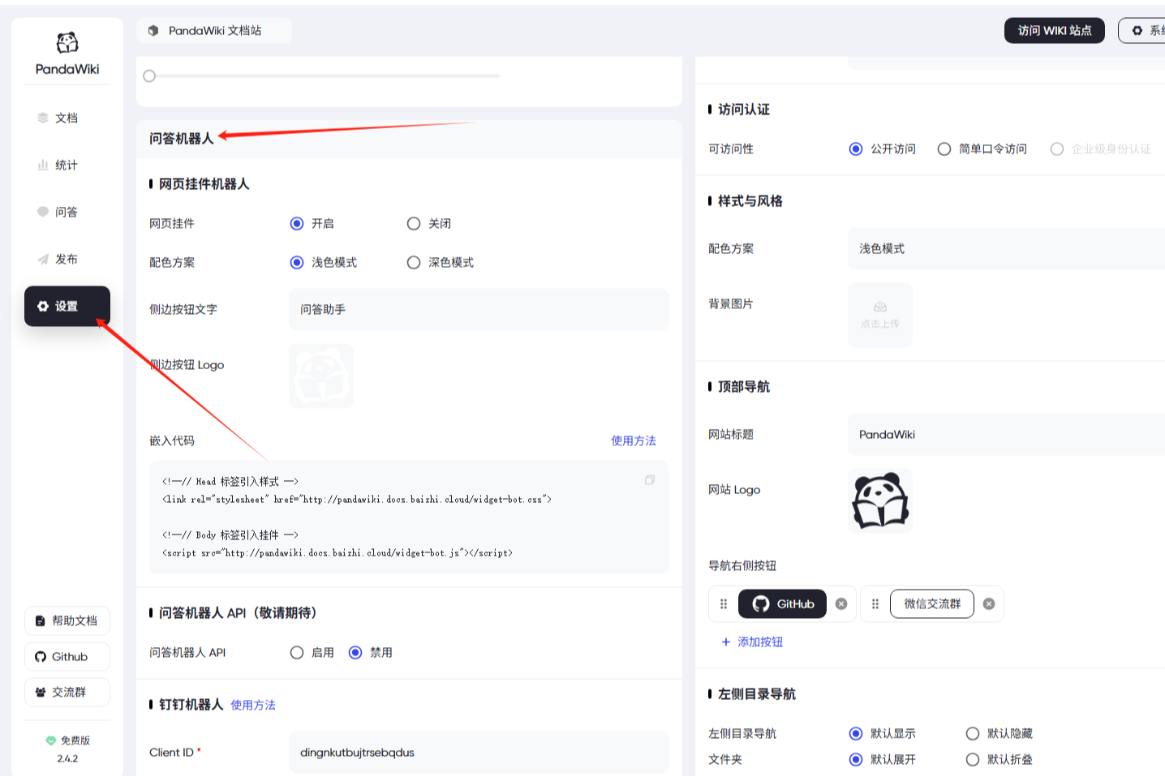The width and height of the screenshot is (1165, 776).
Task: Open 使用方法 link beside 嵌入代码
Action: click(x=633, y=441)
